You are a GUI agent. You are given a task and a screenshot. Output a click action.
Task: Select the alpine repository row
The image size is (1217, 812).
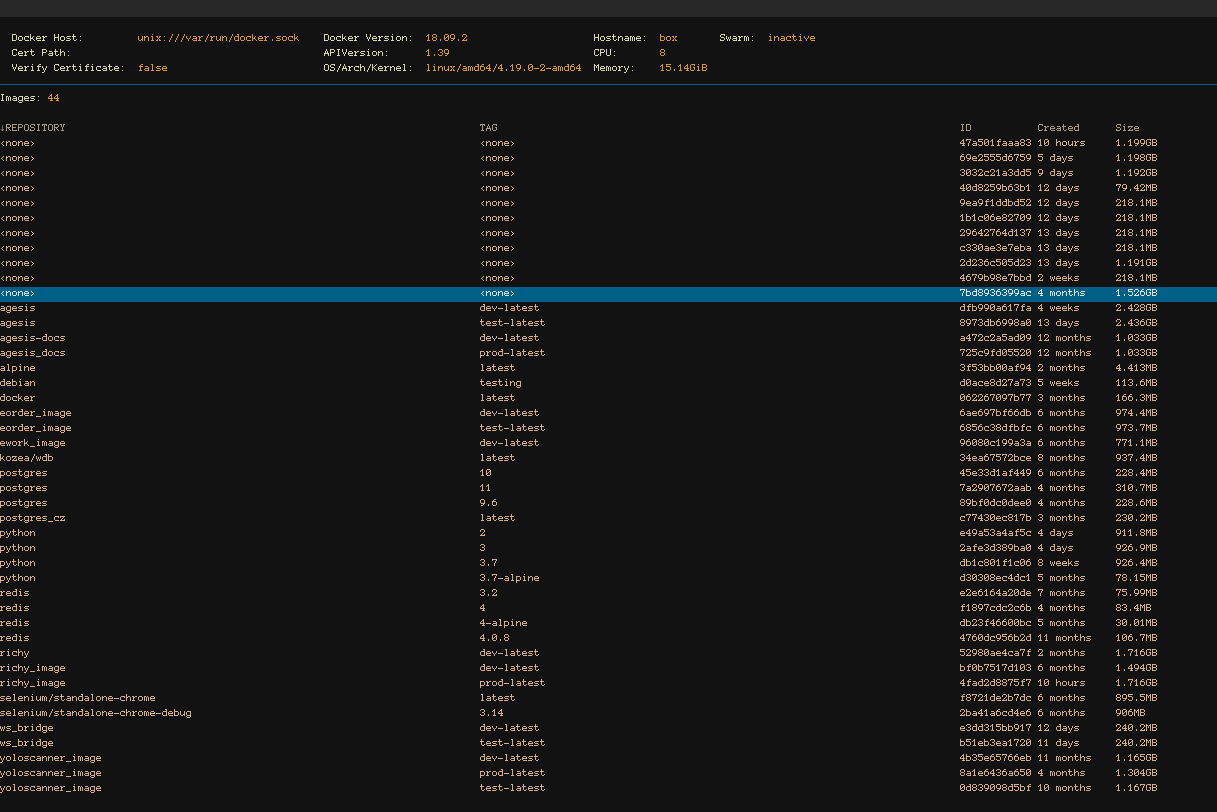coord(608,368)
